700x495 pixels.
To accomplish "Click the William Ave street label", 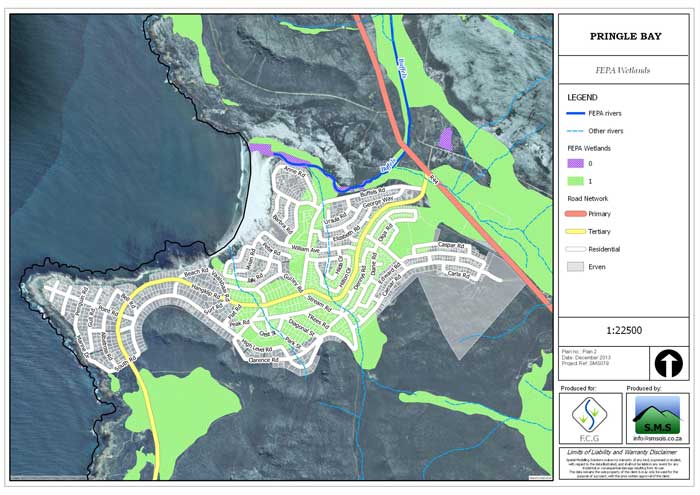I will (306, 249).
